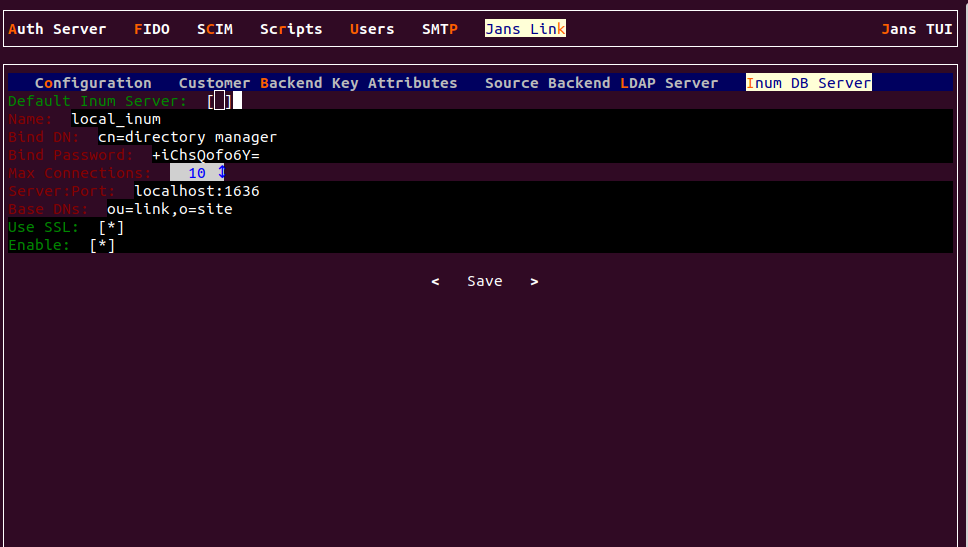Screen dimensions: 968x547
Task: Open the Auth Server tab
Action: pyautogui.click(x=57, y=29)
